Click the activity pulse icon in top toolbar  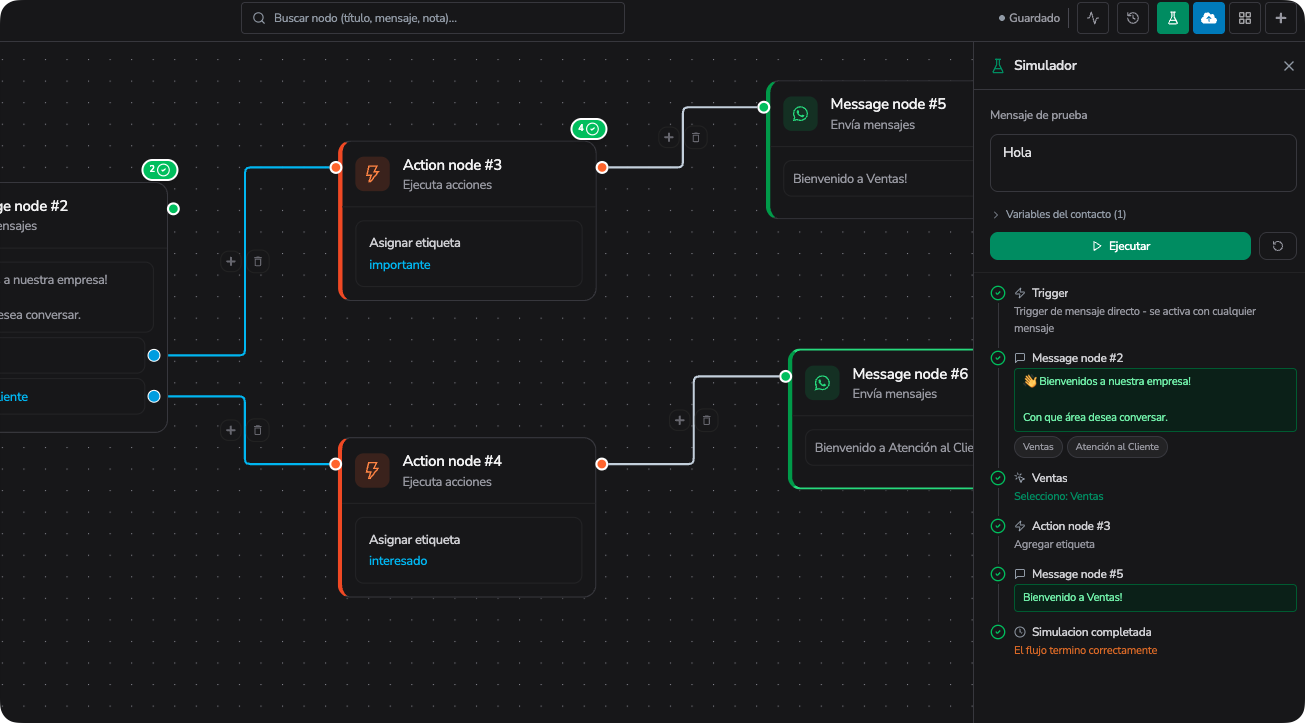[x=1093, y=18]
